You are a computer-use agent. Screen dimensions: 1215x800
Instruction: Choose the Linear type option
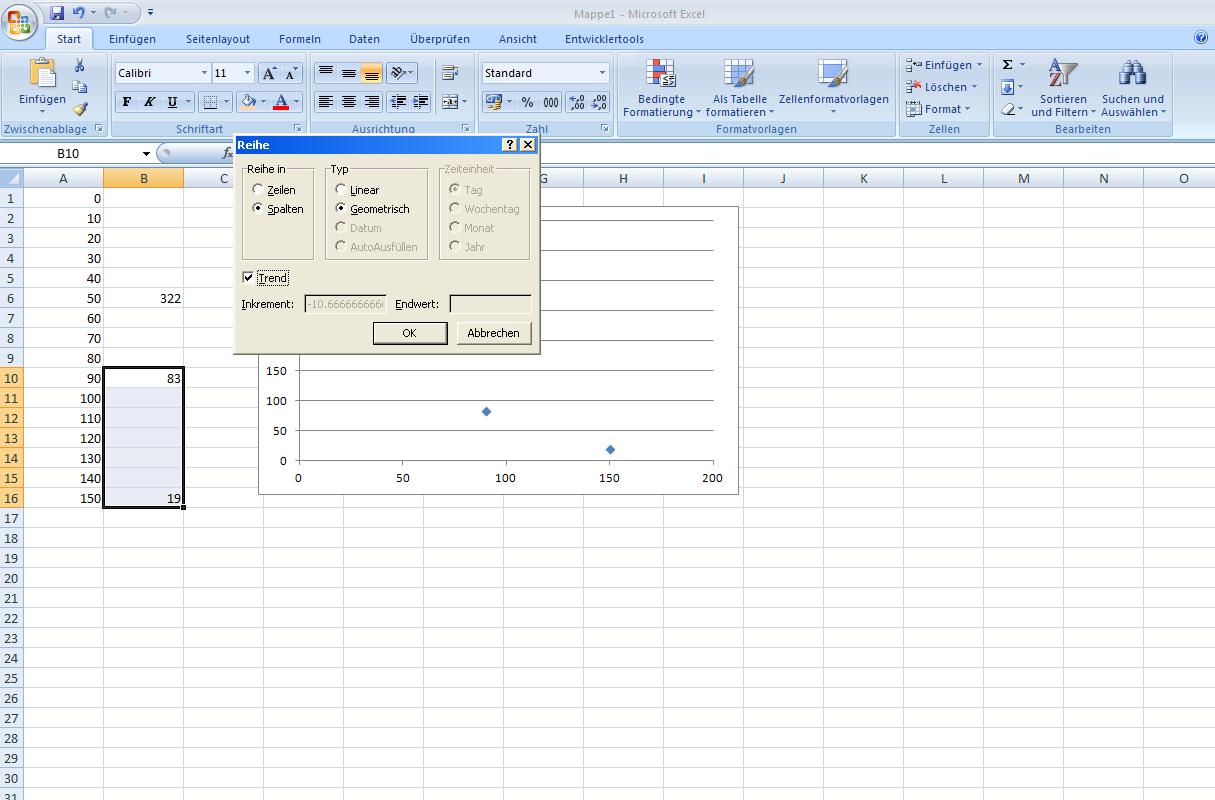[x=341, y=190]
